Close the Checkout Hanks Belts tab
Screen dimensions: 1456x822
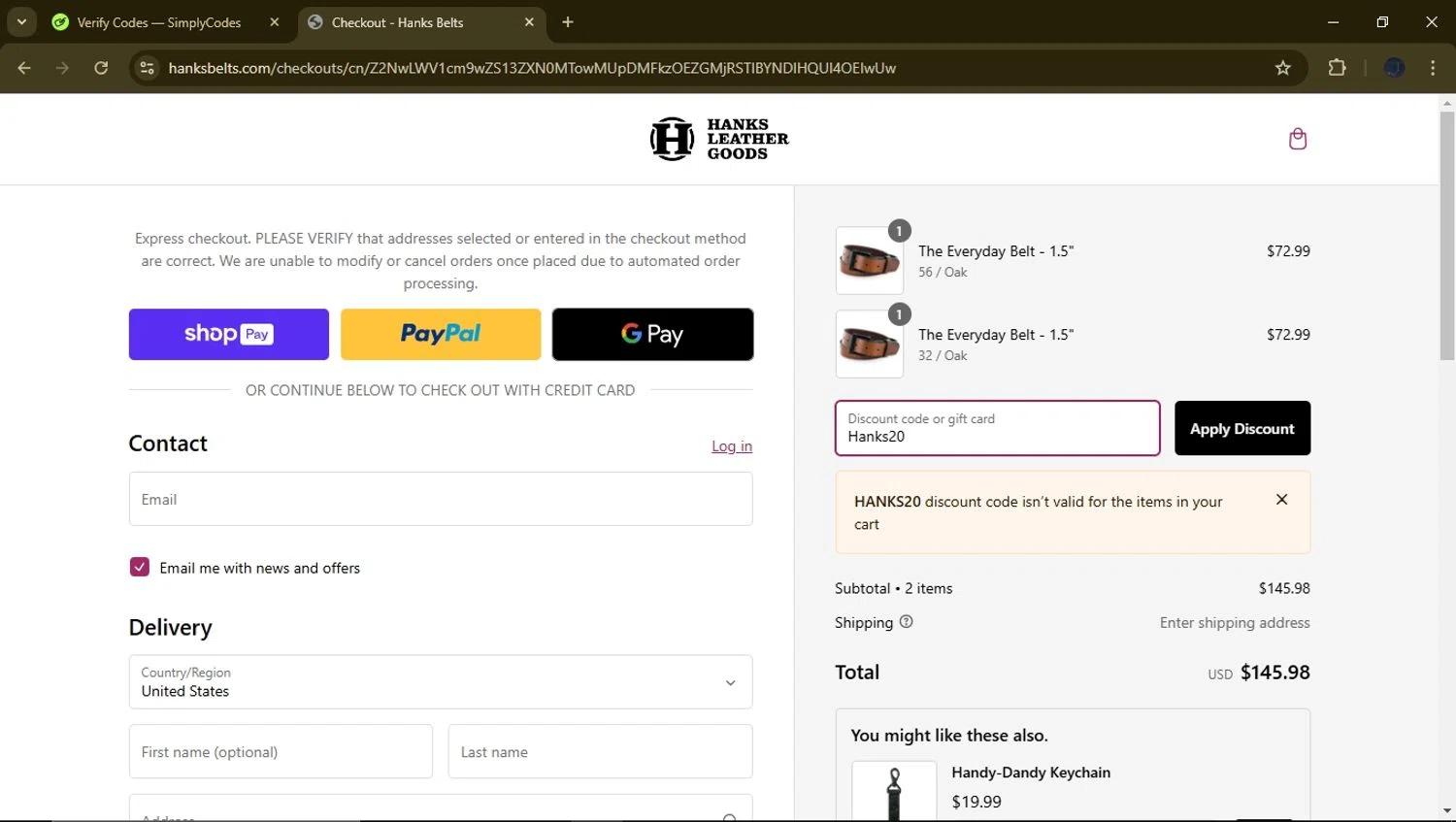point(529,22)
